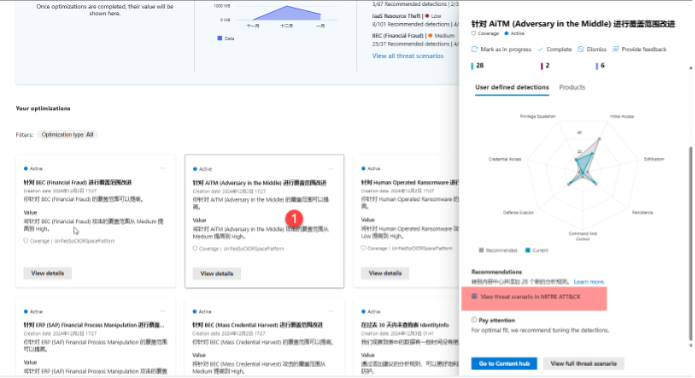Click the Persistence radar label
This screenshot has width=695, height=378.
[x=642, y=213]
